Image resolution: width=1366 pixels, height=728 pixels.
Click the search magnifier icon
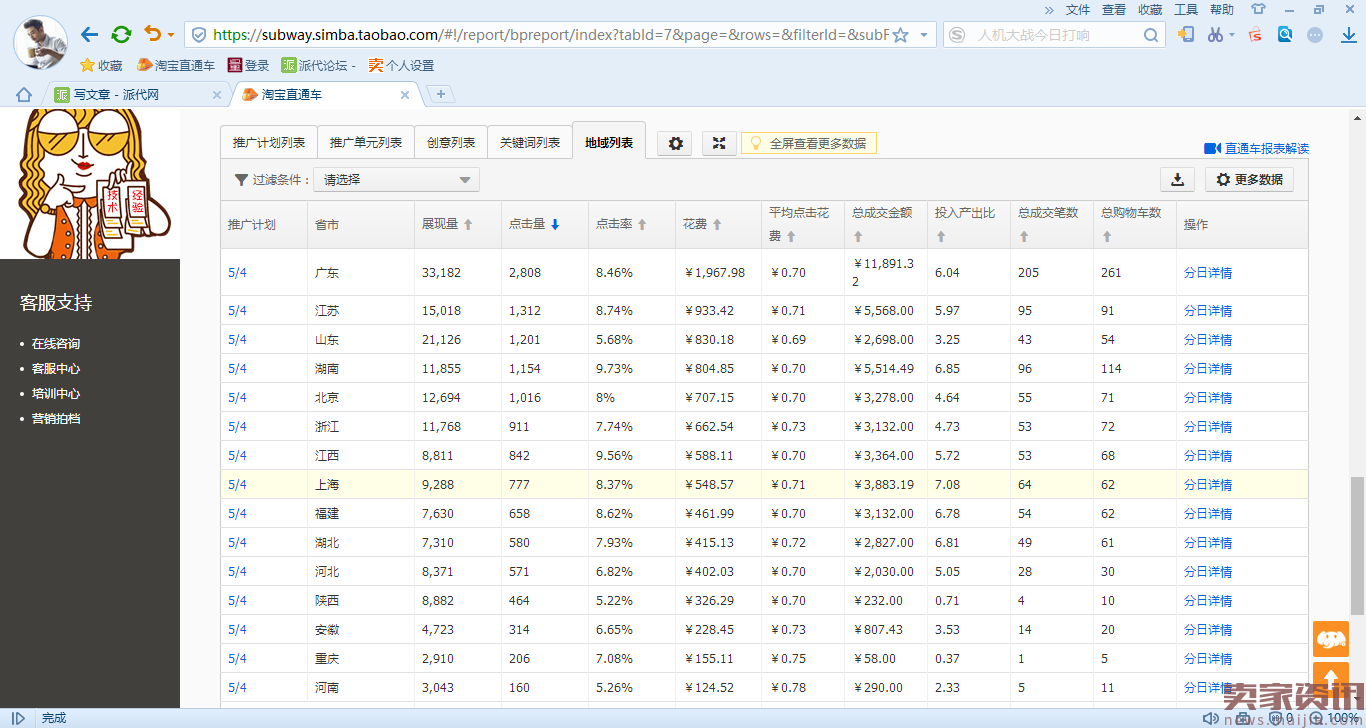pos(1152,35)
